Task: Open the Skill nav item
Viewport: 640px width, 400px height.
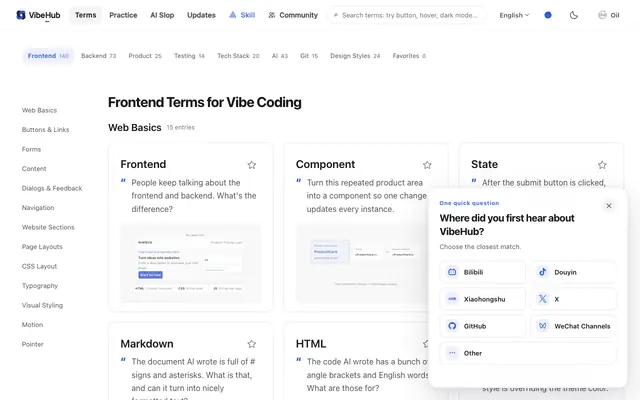Action: [x=242, y=15]
